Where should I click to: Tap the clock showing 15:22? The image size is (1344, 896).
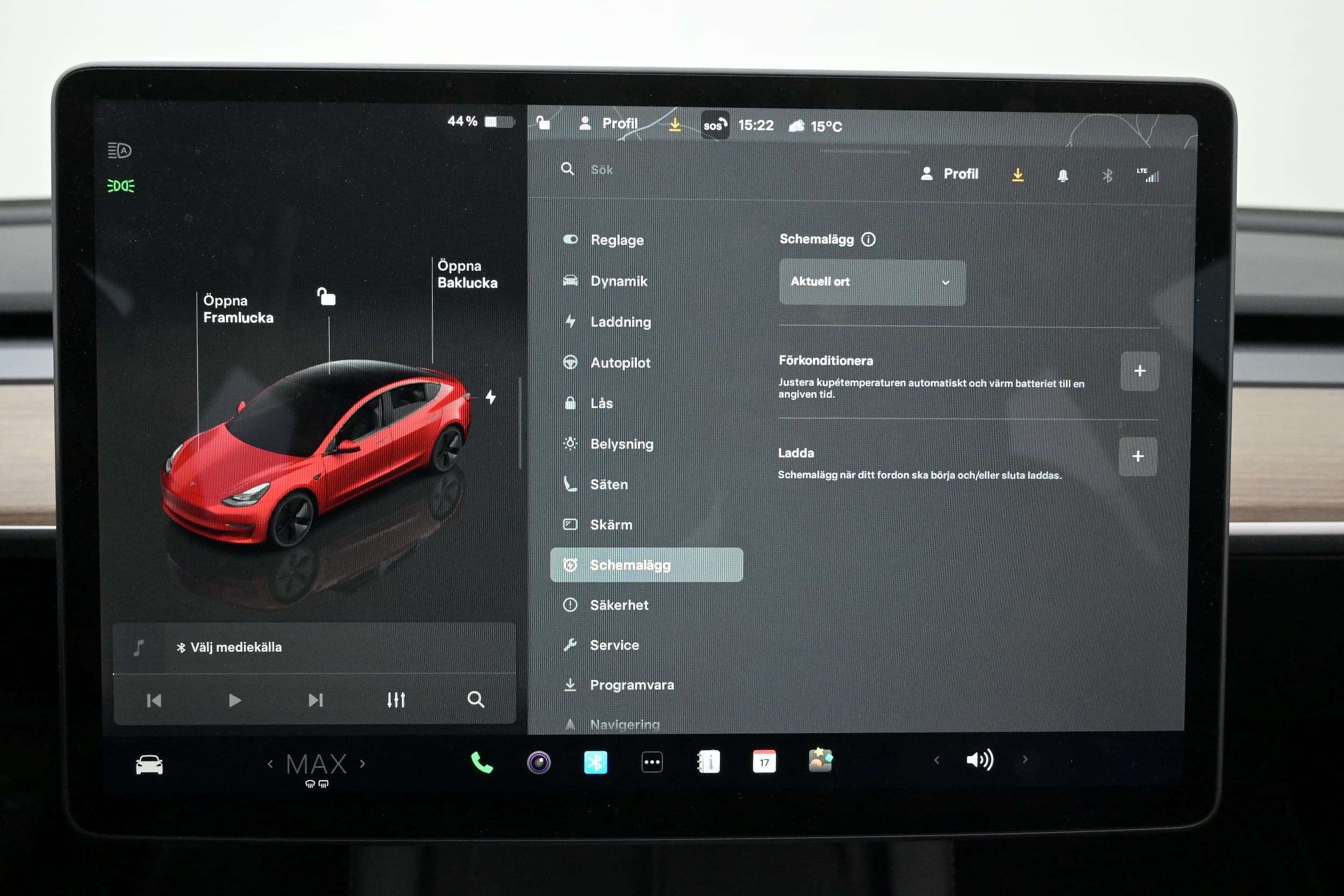point(755,125)
